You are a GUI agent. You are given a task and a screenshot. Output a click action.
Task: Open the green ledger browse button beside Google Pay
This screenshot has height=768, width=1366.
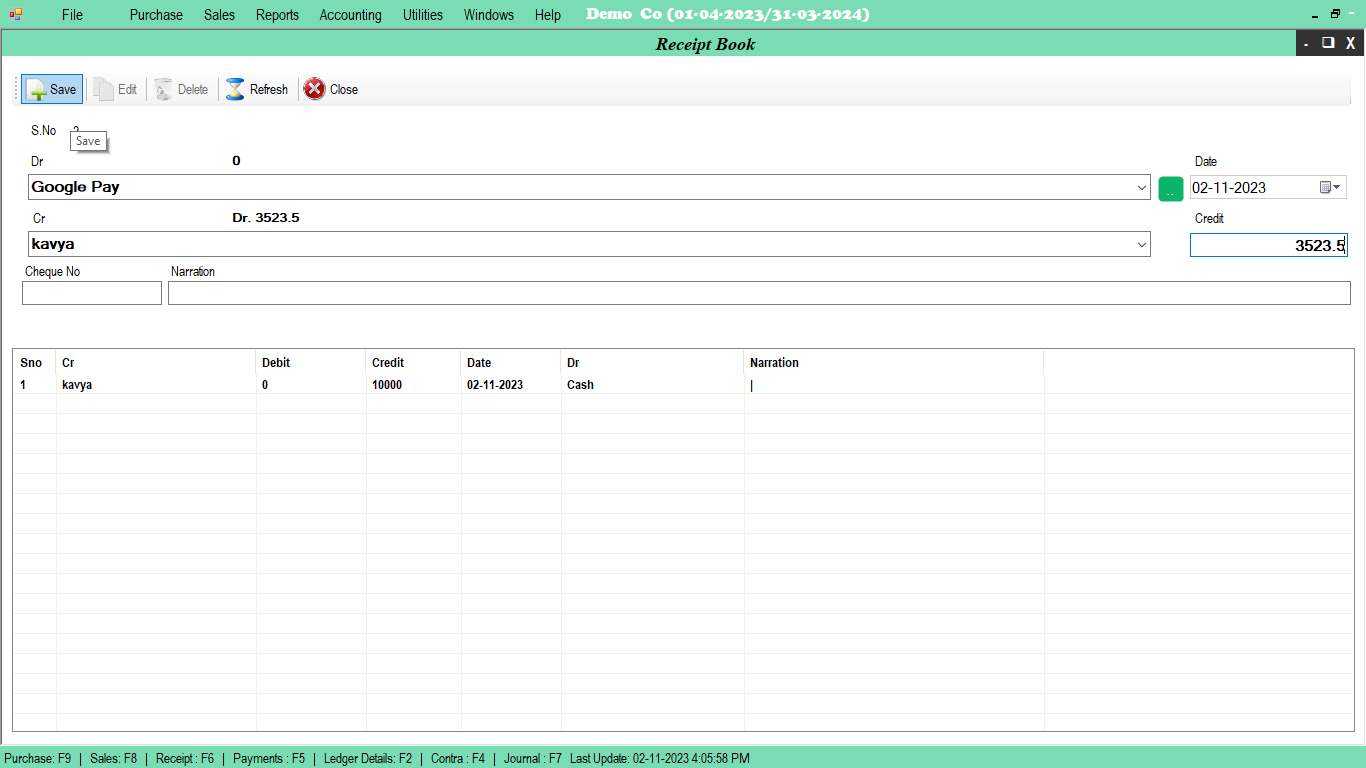coord(1170,188)
